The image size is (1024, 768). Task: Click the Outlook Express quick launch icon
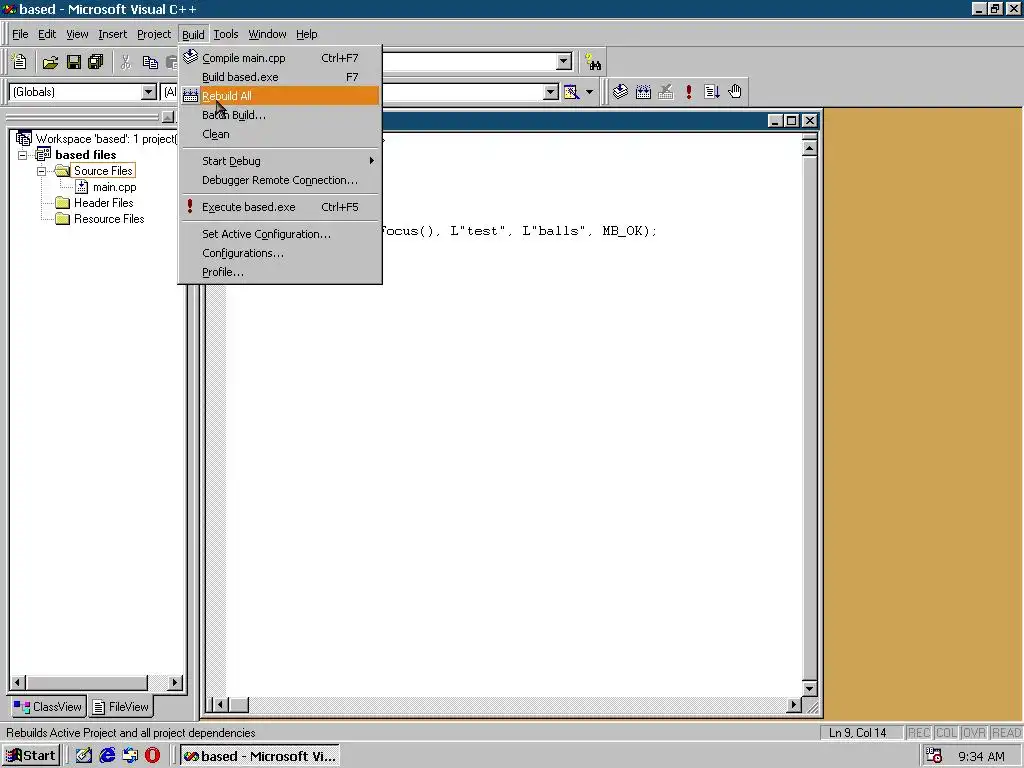pos(130,756)
